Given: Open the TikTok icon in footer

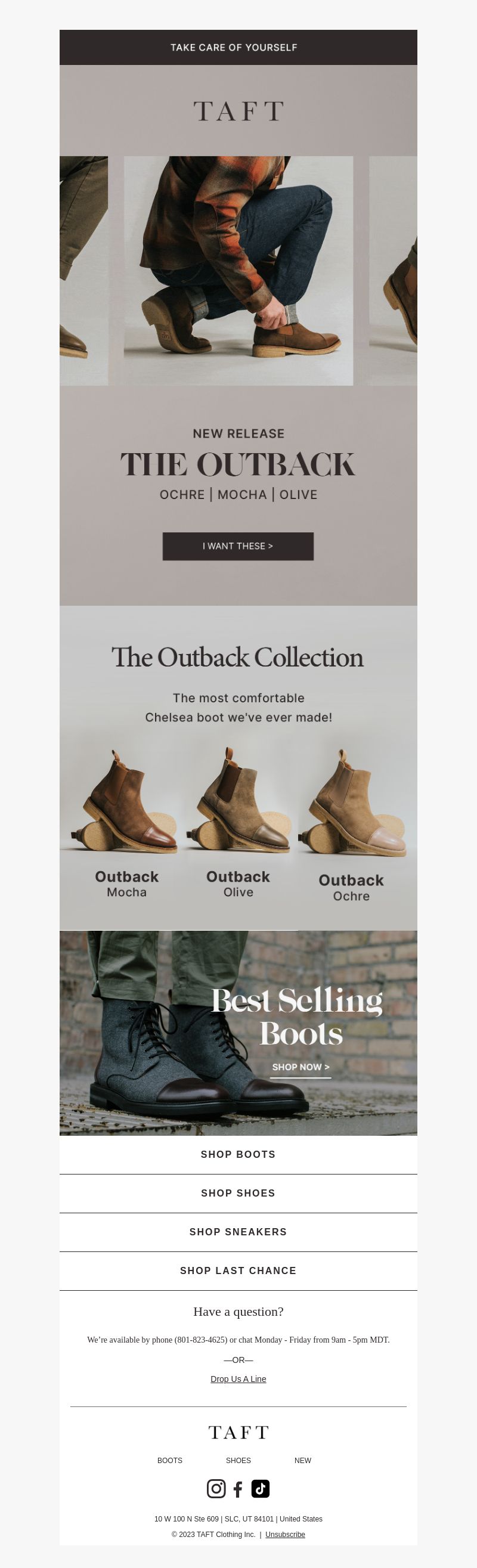Looking at the screenshot, I should pyautogui.click(x=261, y=1488).
